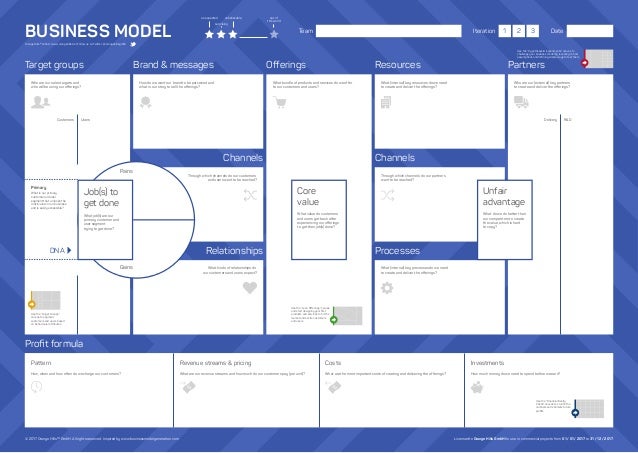
Task: Click the second white rating star
Action: [221, 34]
